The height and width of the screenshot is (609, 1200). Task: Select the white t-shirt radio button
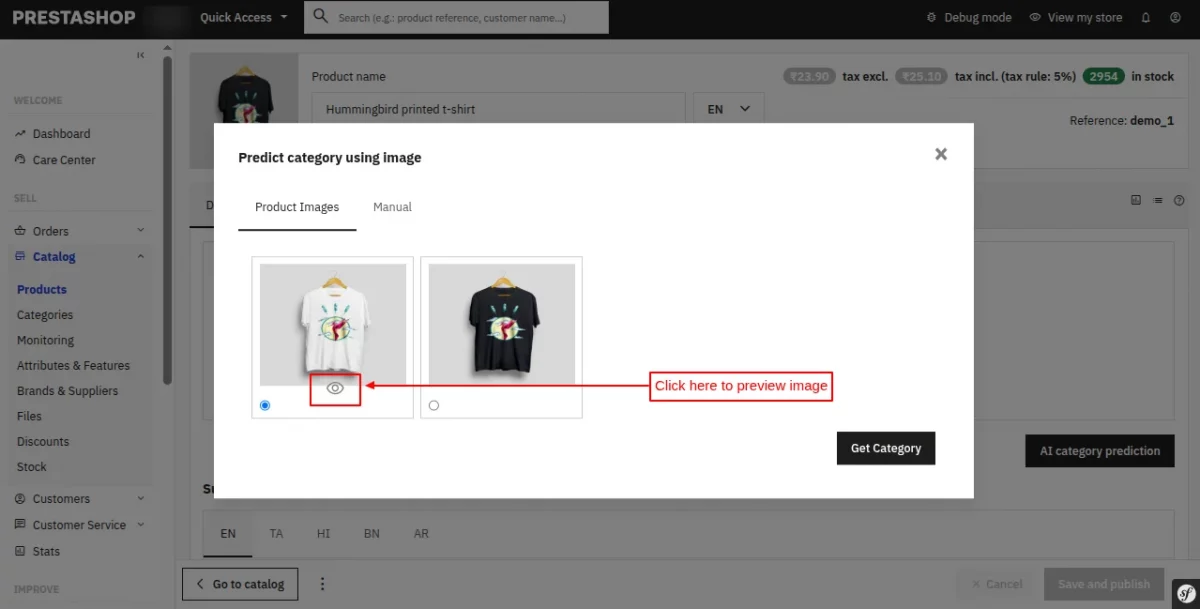(x=264, y=404)
